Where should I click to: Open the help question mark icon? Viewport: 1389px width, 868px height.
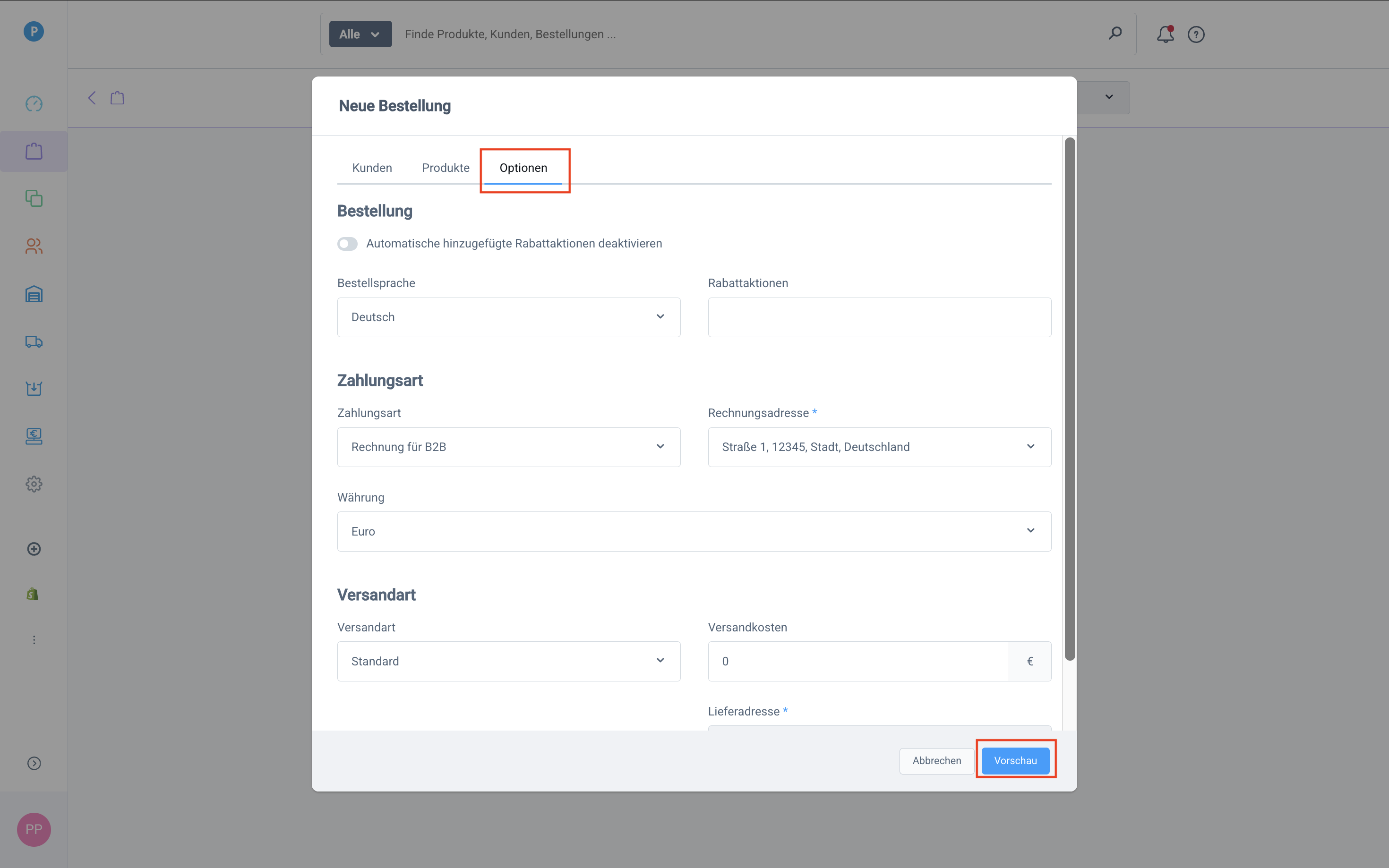pyautogui.click(x=1196, y=34)
